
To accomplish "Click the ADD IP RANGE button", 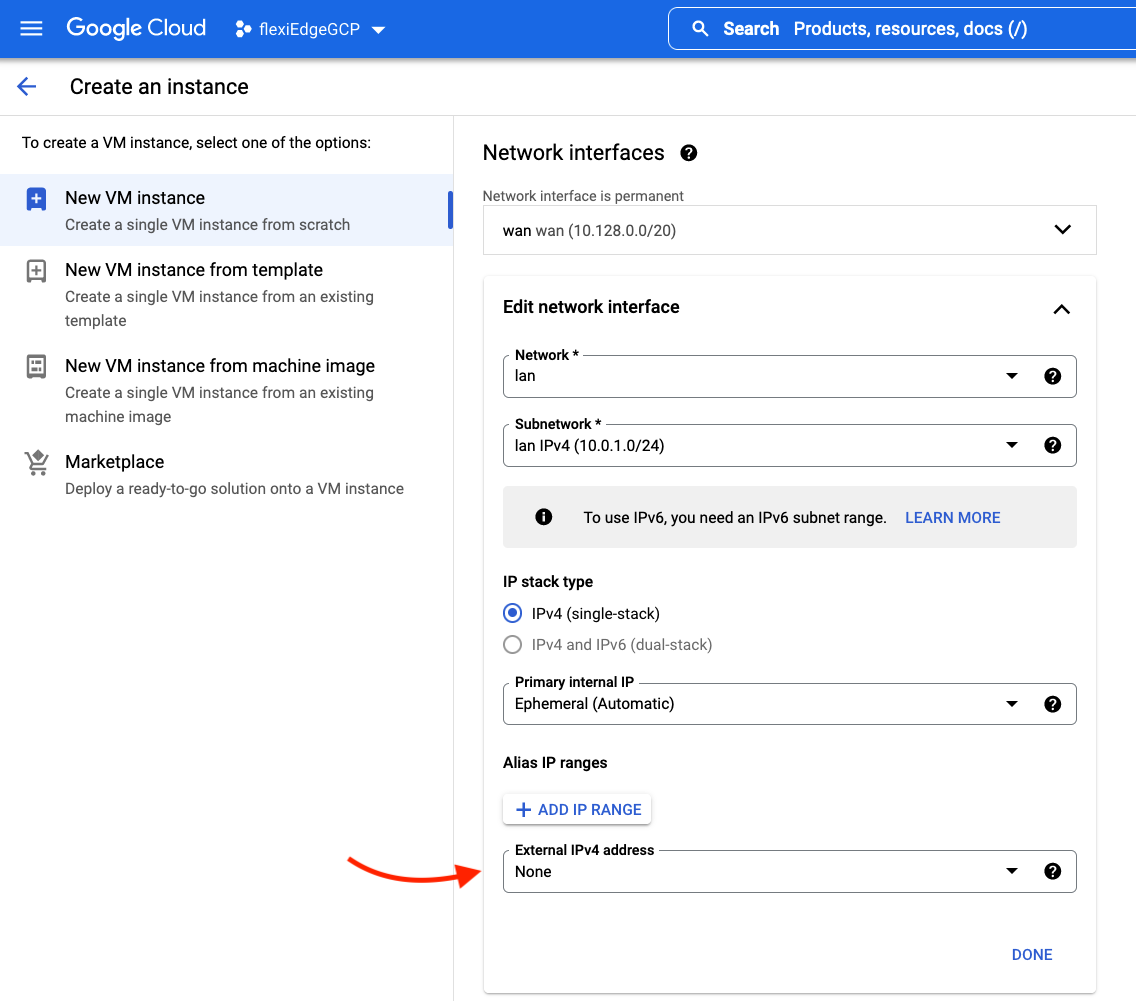I will coord(577,809).
